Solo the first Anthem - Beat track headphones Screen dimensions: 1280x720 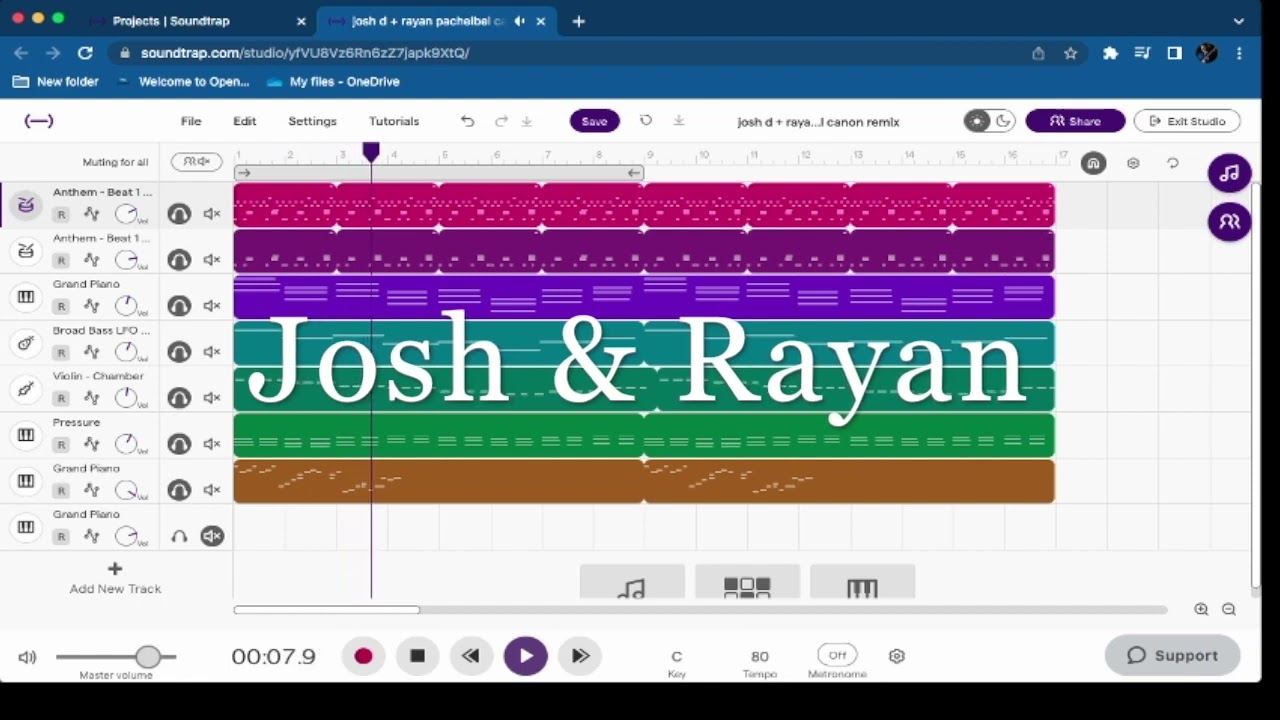click(179, 214)
